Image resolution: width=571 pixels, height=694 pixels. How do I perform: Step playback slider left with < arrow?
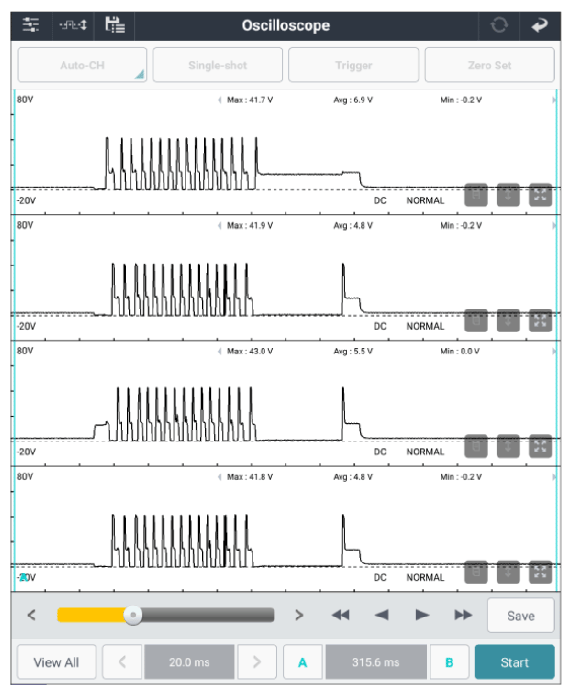pos(31,615)
